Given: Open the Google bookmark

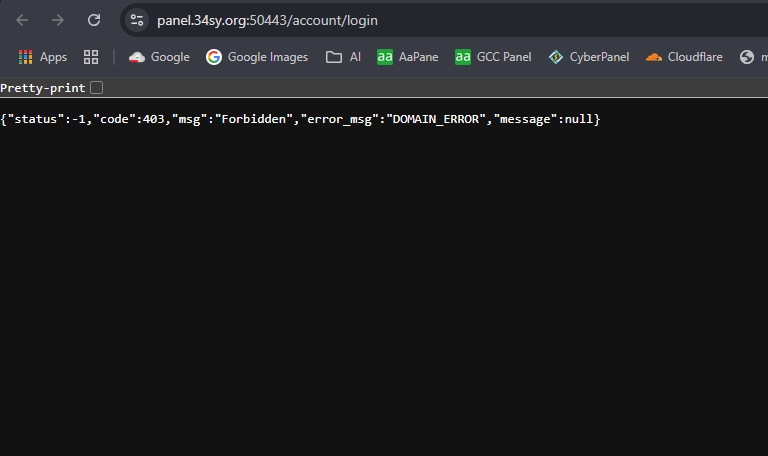Looking at the screenshot, I should tap(159, 57).
